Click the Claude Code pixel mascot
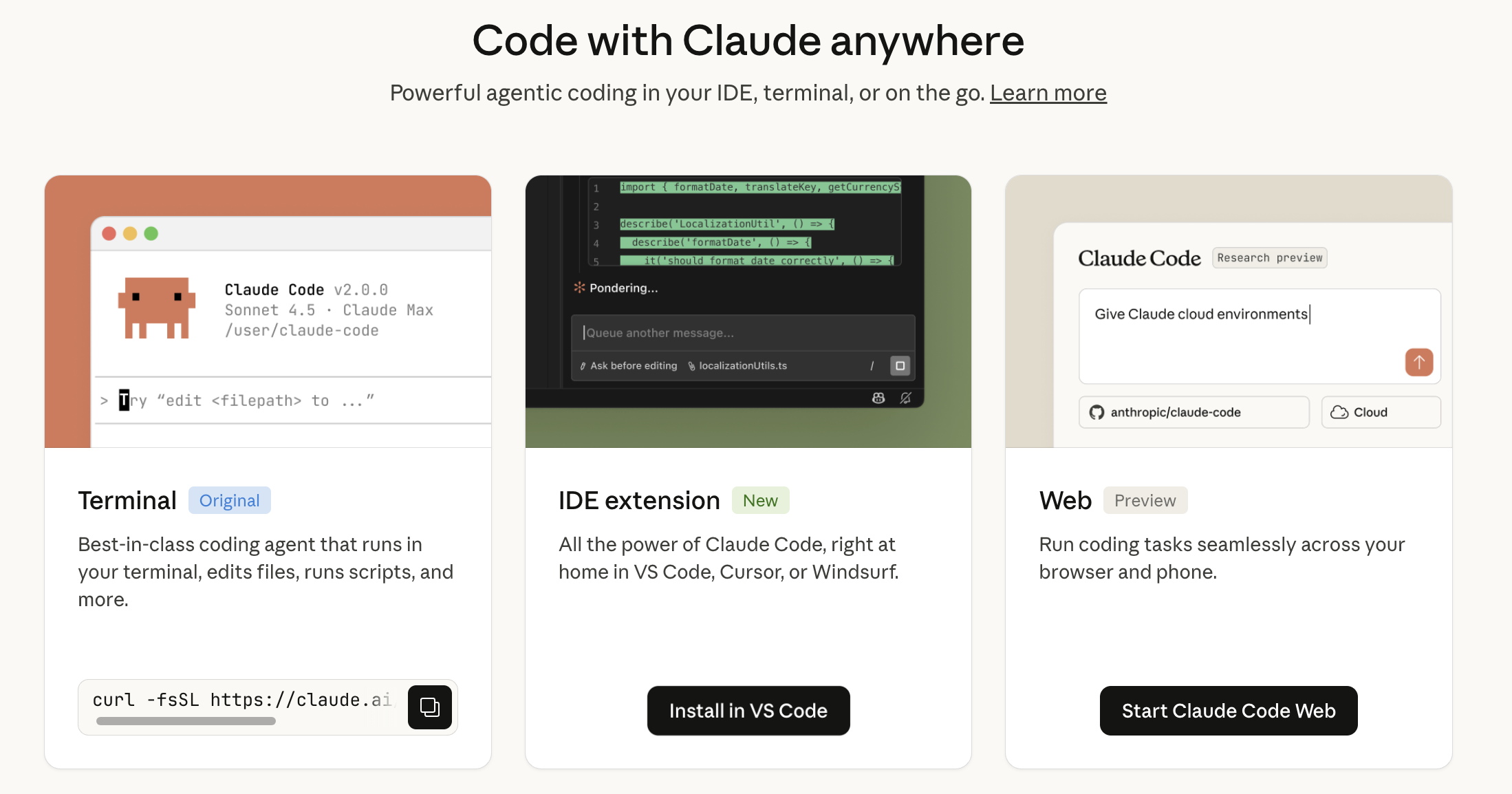1512x794 pixels. [157, 308]
